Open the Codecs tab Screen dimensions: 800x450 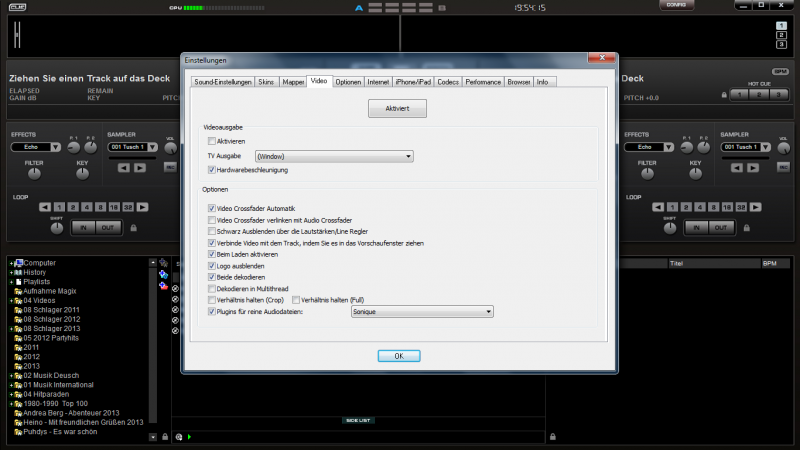click(448, 82)
